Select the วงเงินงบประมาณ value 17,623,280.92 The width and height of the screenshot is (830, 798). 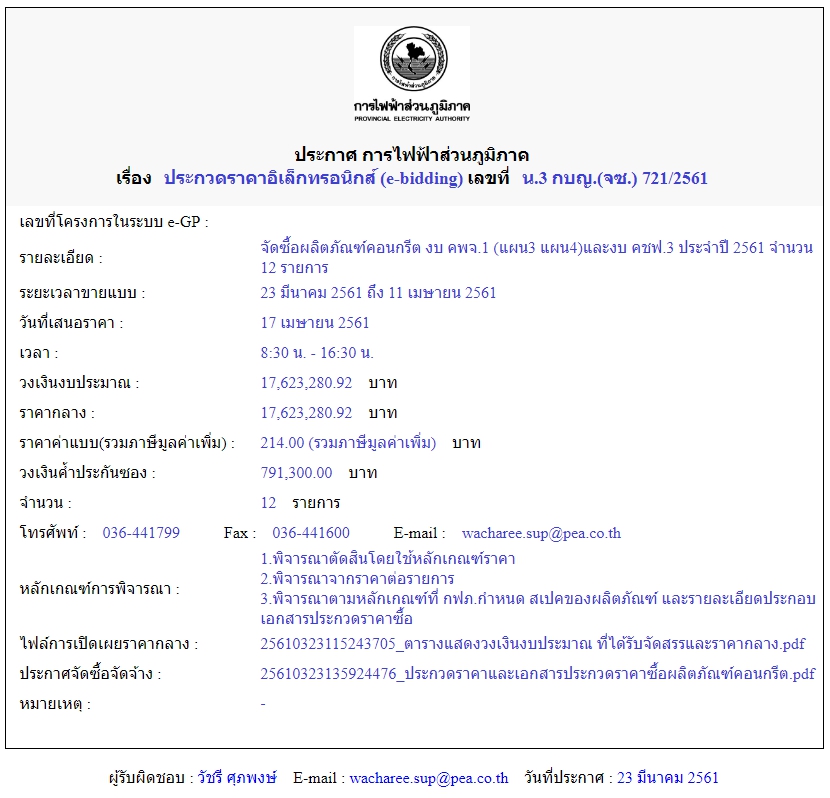306,383
